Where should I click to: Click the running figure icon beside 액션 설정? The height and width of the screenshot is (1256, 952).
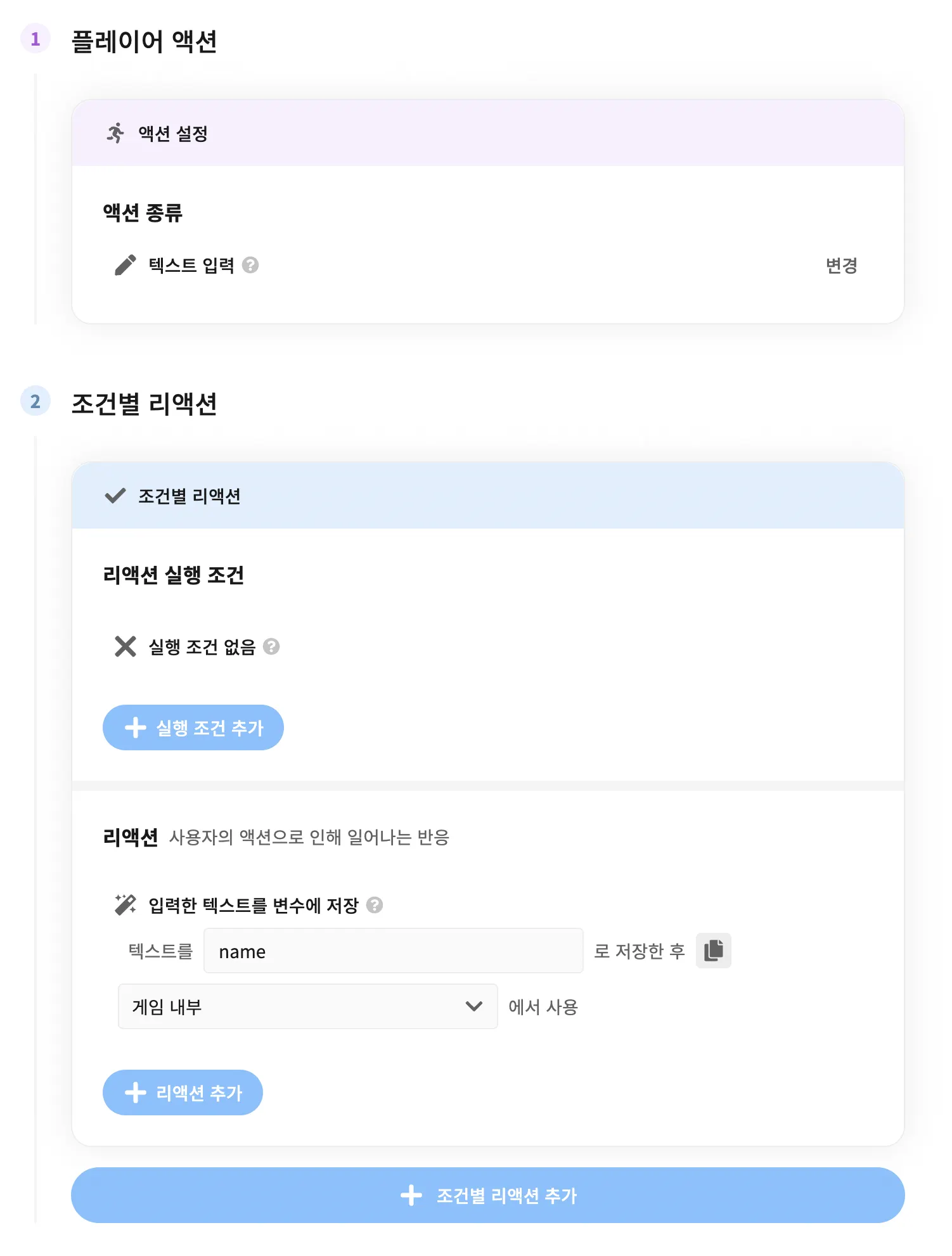tap(115, 134)
